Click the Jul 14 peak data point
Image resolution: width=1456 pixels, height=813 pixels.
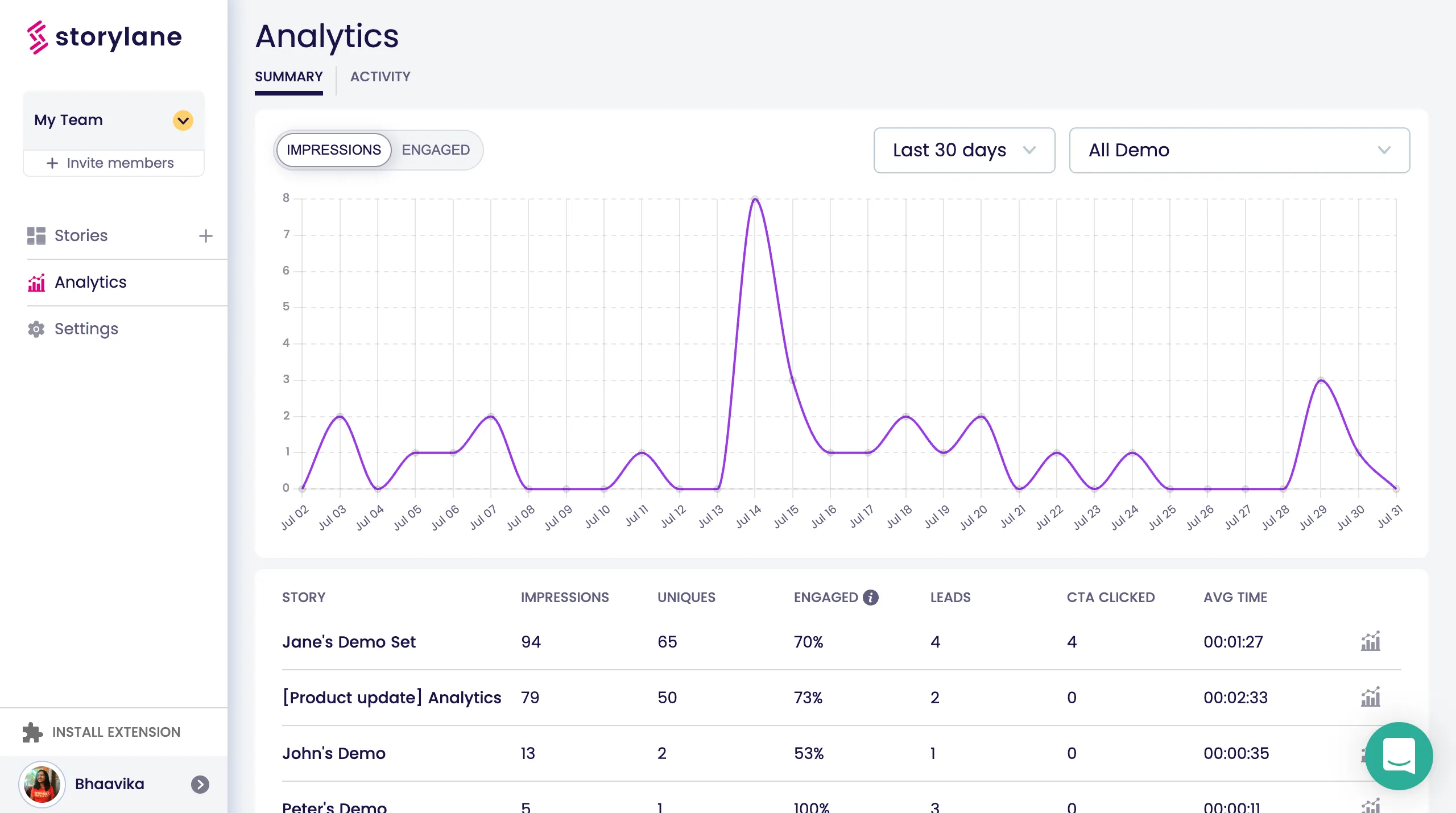(x=755, y=199)
